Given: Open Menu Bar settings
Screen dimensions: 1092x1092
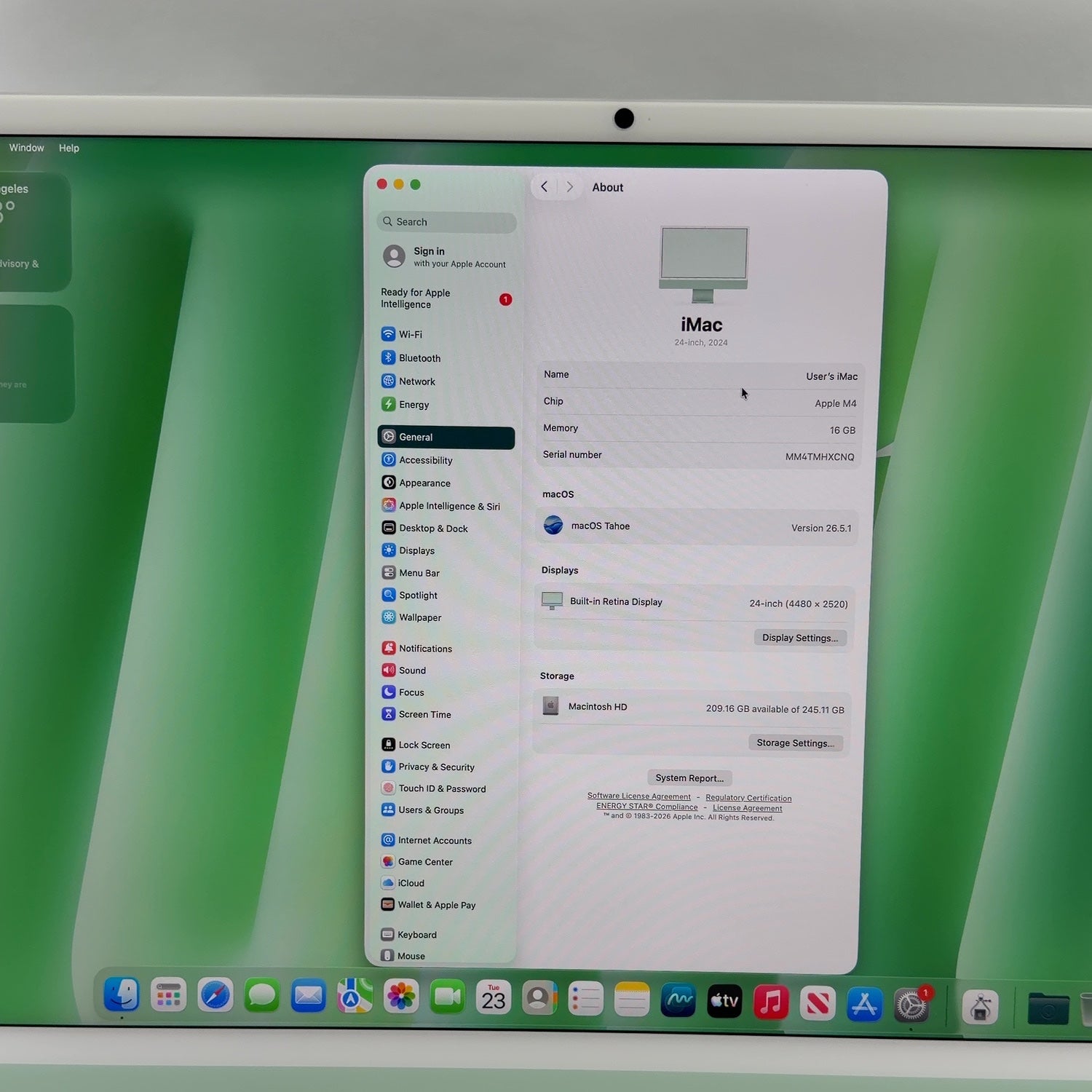Looking at the screenshot, I should 411,573.
